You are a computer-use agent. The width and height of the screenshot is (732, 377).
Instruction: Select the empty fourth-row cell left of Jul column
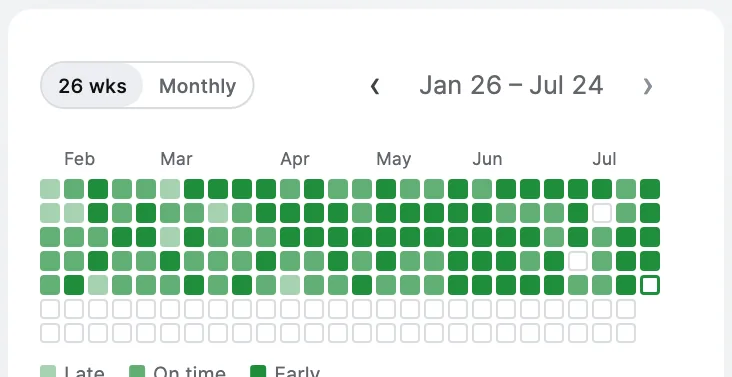[x=578, y=261]
